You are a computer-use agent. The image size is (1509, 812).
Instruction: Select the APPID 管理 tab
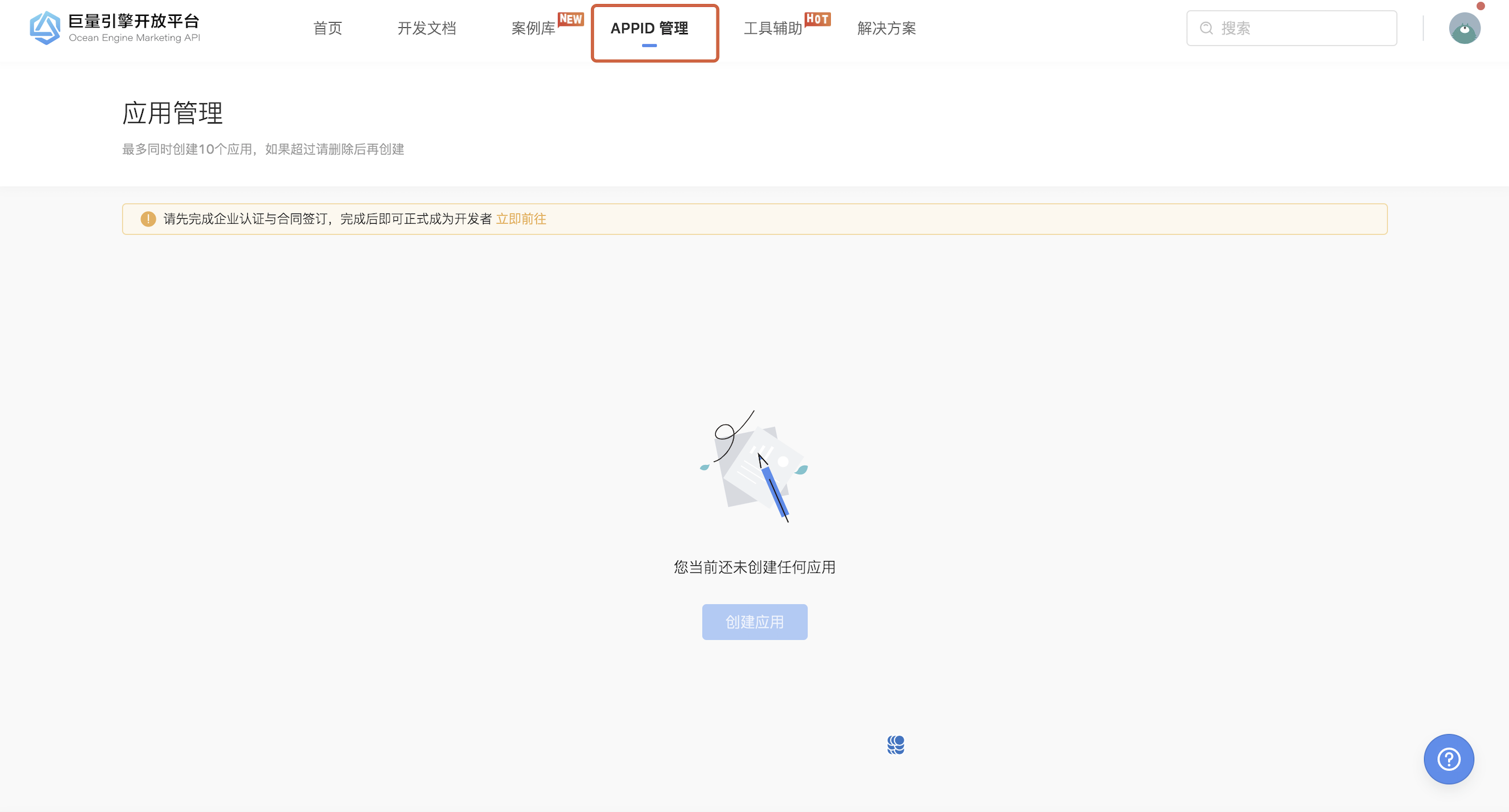tap(649, 28)
